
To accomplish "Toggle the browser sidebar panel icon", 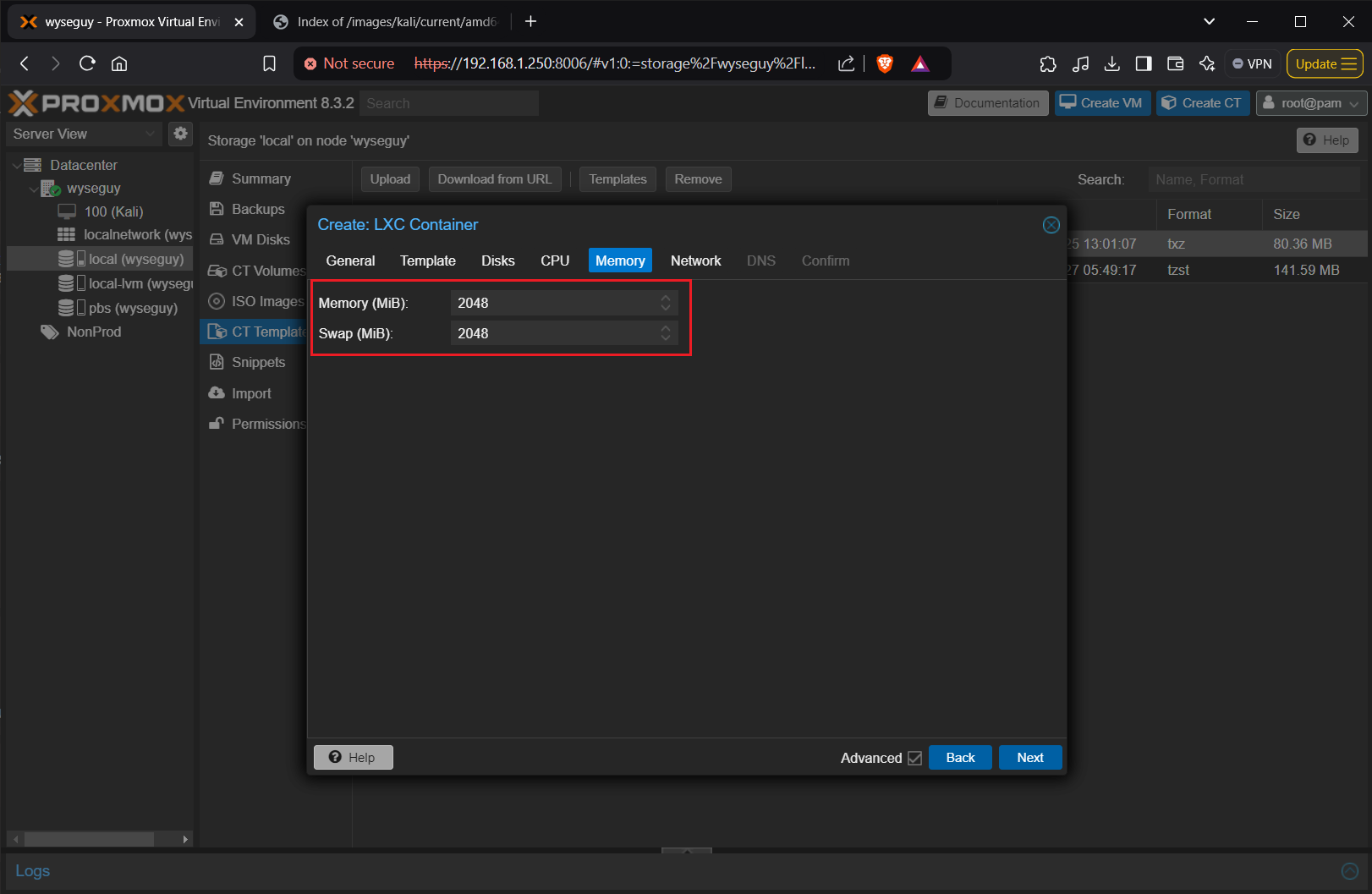I will [1144, 63].
